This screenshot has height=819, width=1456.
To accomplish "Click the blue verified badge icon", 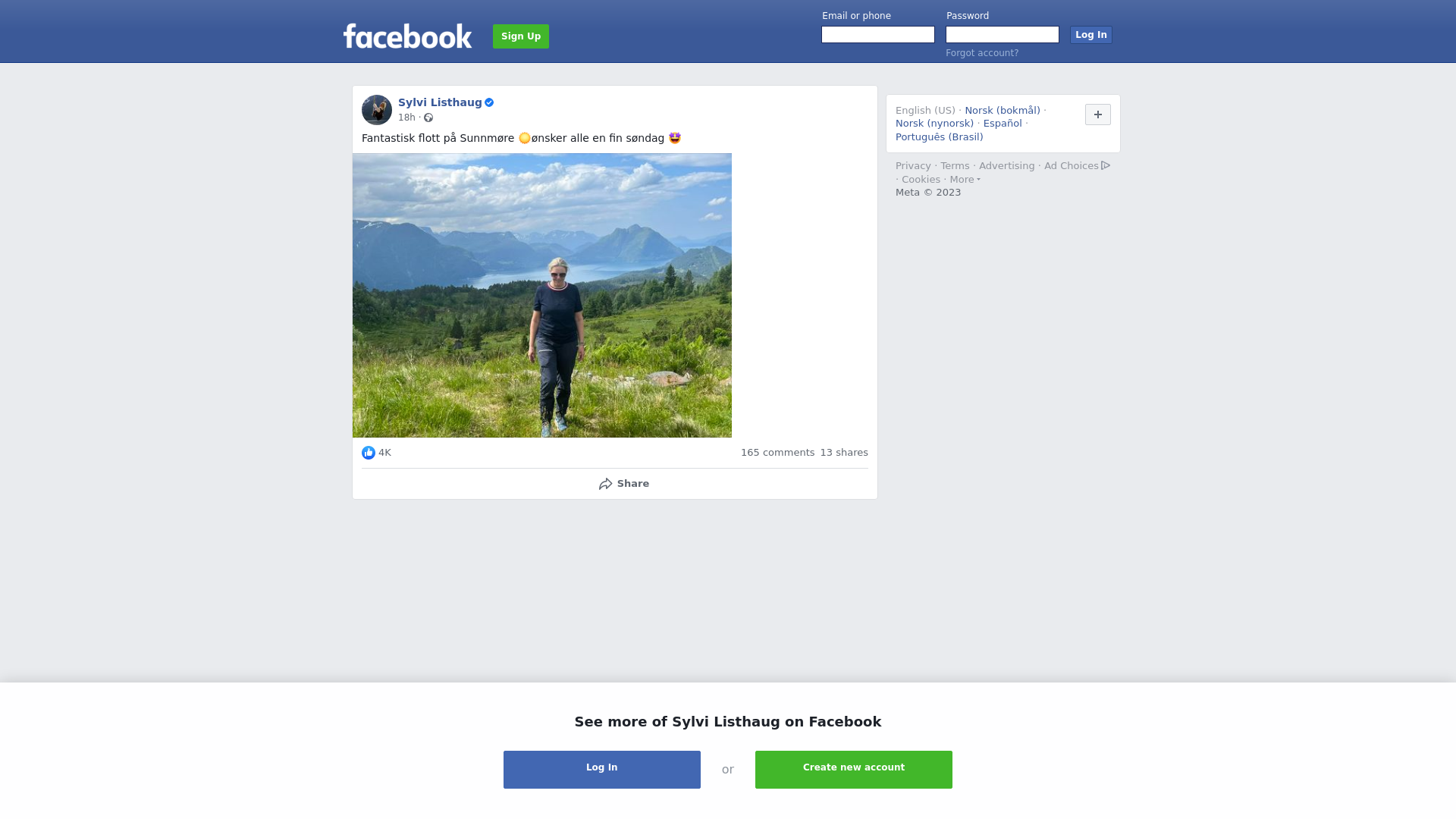I will coord(489,102).
